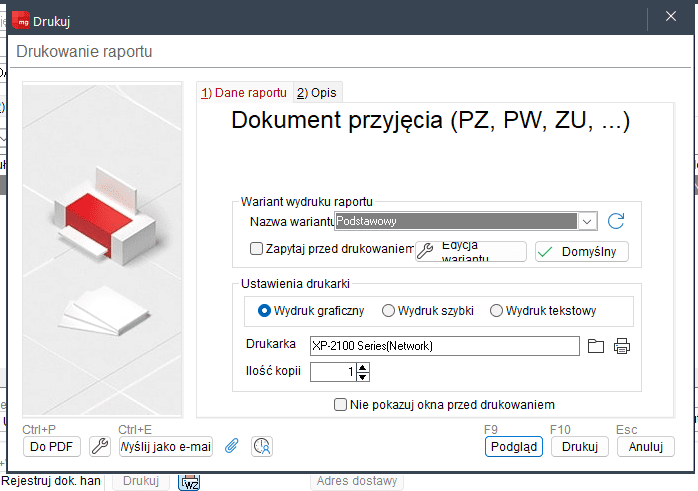
Task: Click the paperclip attachment icon
Action: click(231, 447)
